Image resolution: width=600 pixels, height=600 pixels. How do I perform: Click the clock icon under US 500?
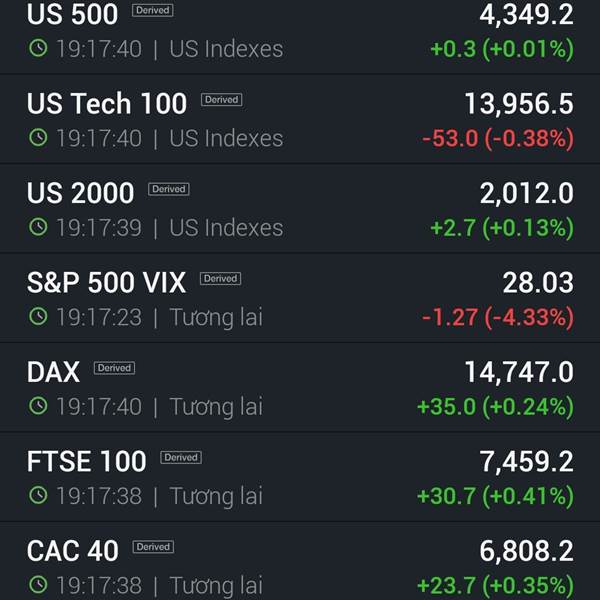(x=38, y=48)
